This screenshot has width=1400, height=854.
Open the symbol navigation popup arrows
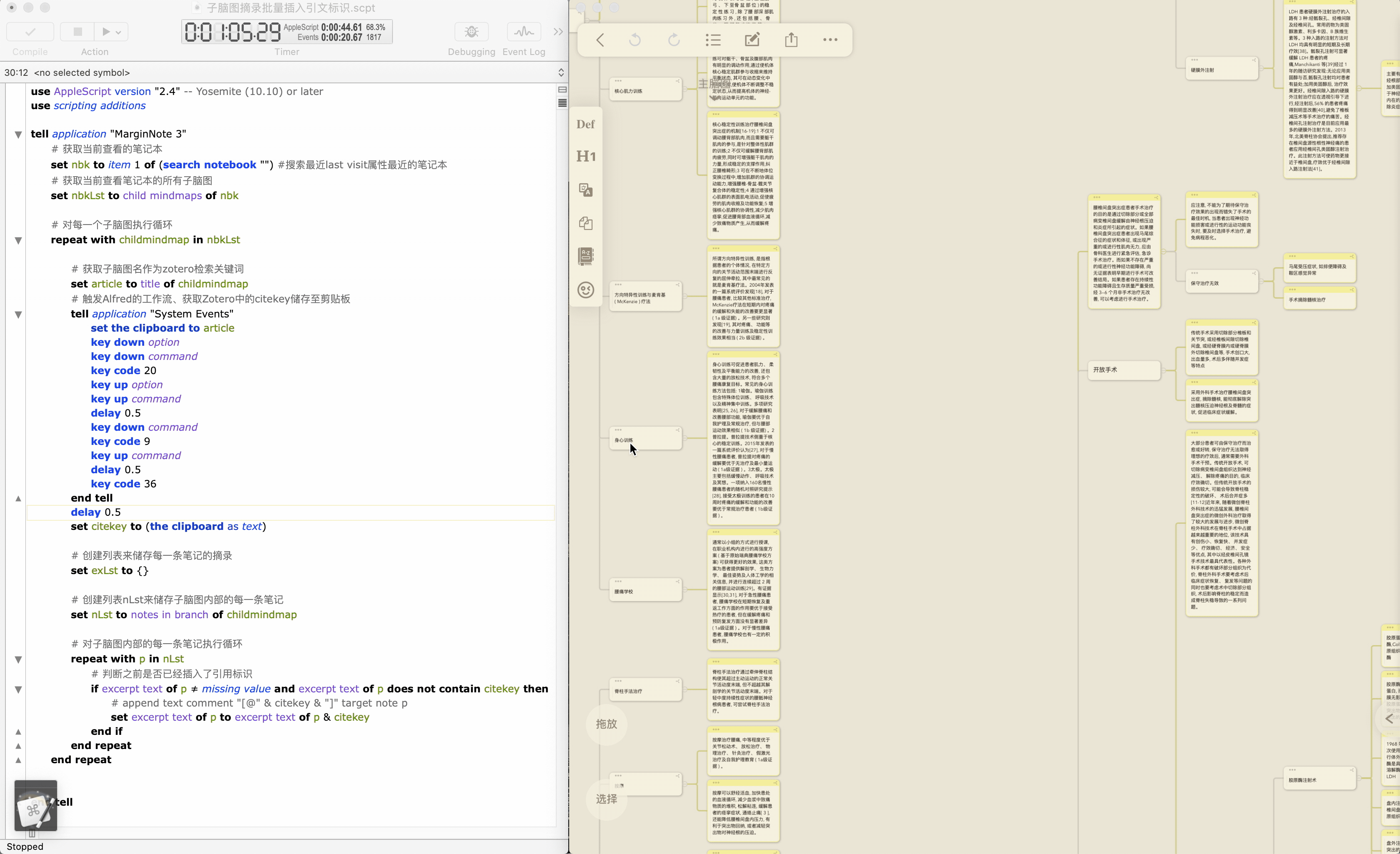(561, 72)
